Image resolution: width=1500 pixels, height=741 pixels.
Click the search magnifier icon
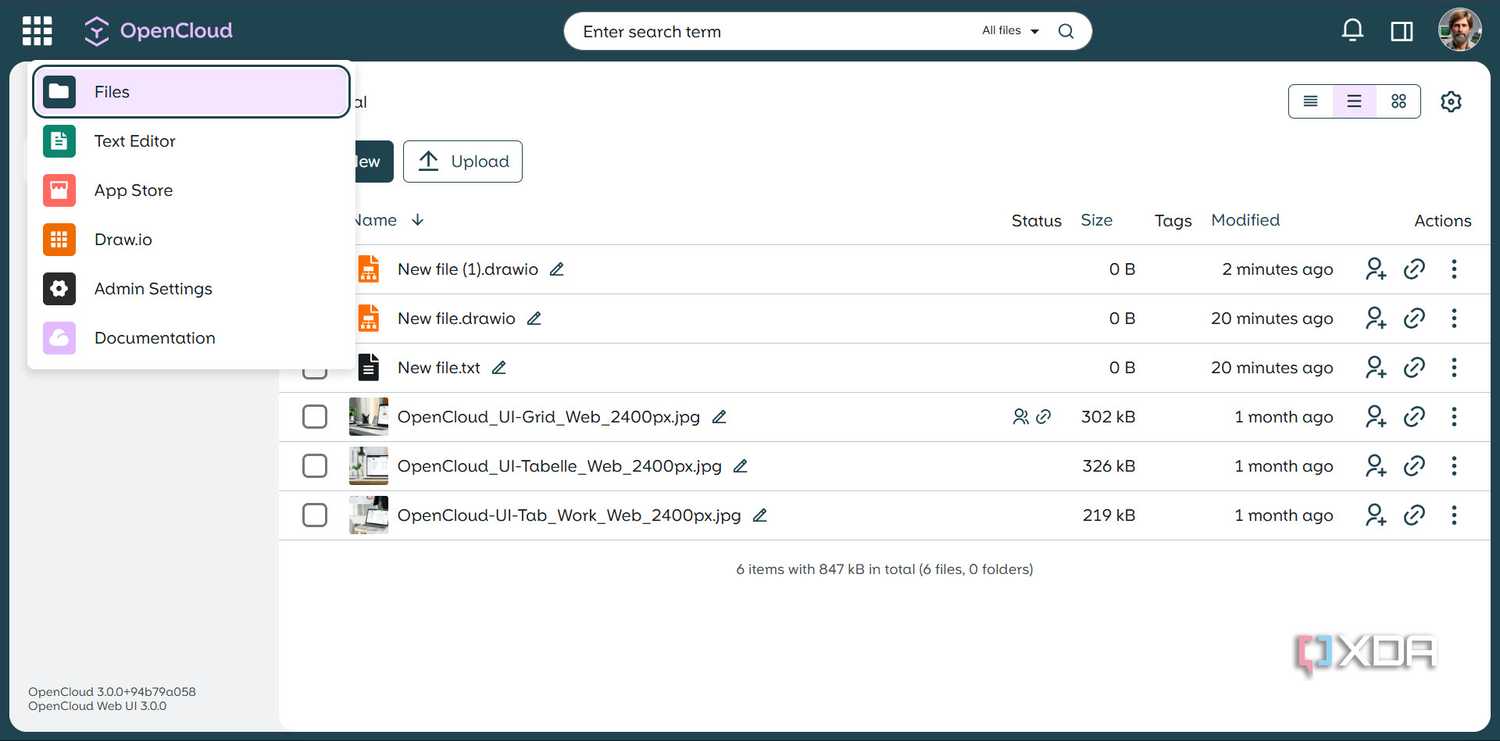1066,31
